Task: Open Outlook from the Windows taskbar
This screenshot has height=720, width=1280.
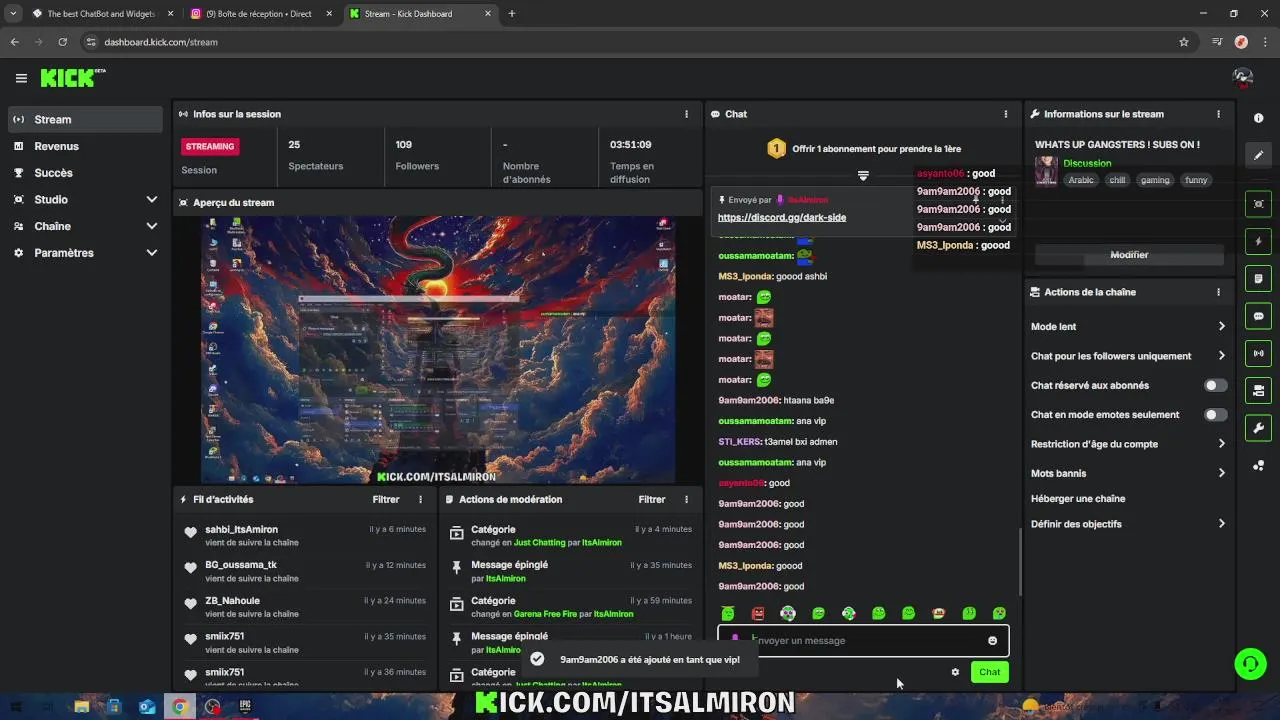Action: coord(147,707)
